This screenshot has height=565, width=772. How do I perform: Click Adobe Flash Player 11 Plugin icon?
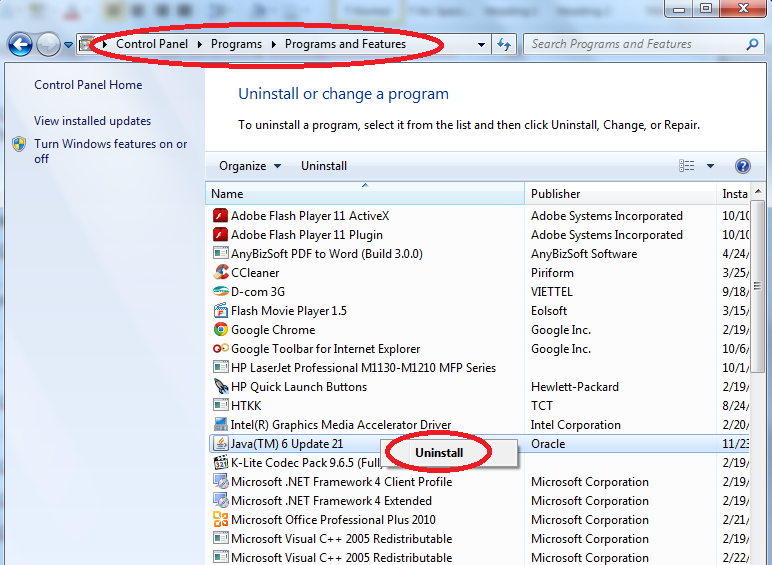[220, 235]
